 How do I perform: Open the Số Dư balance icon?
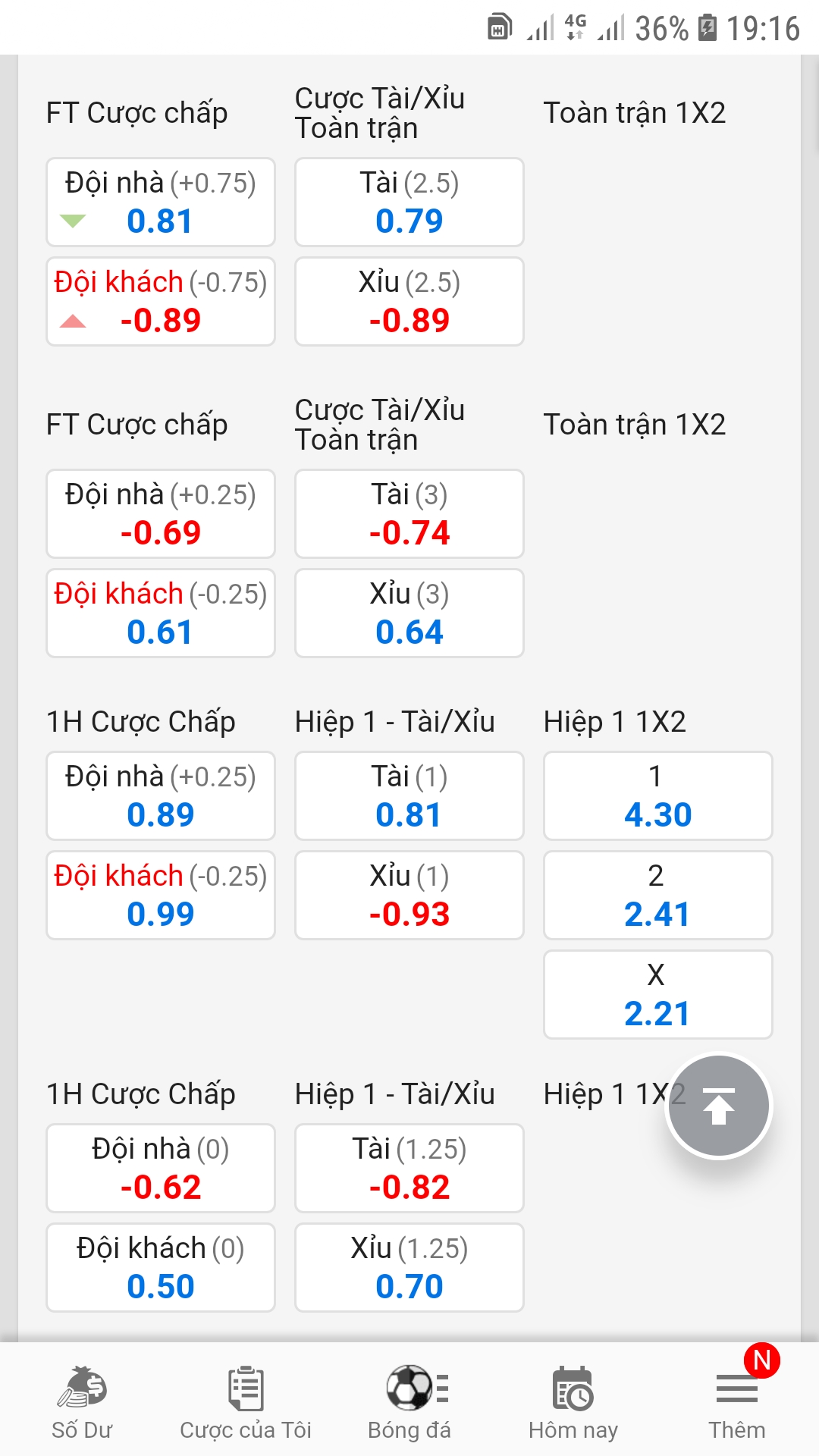point(82,1389)
